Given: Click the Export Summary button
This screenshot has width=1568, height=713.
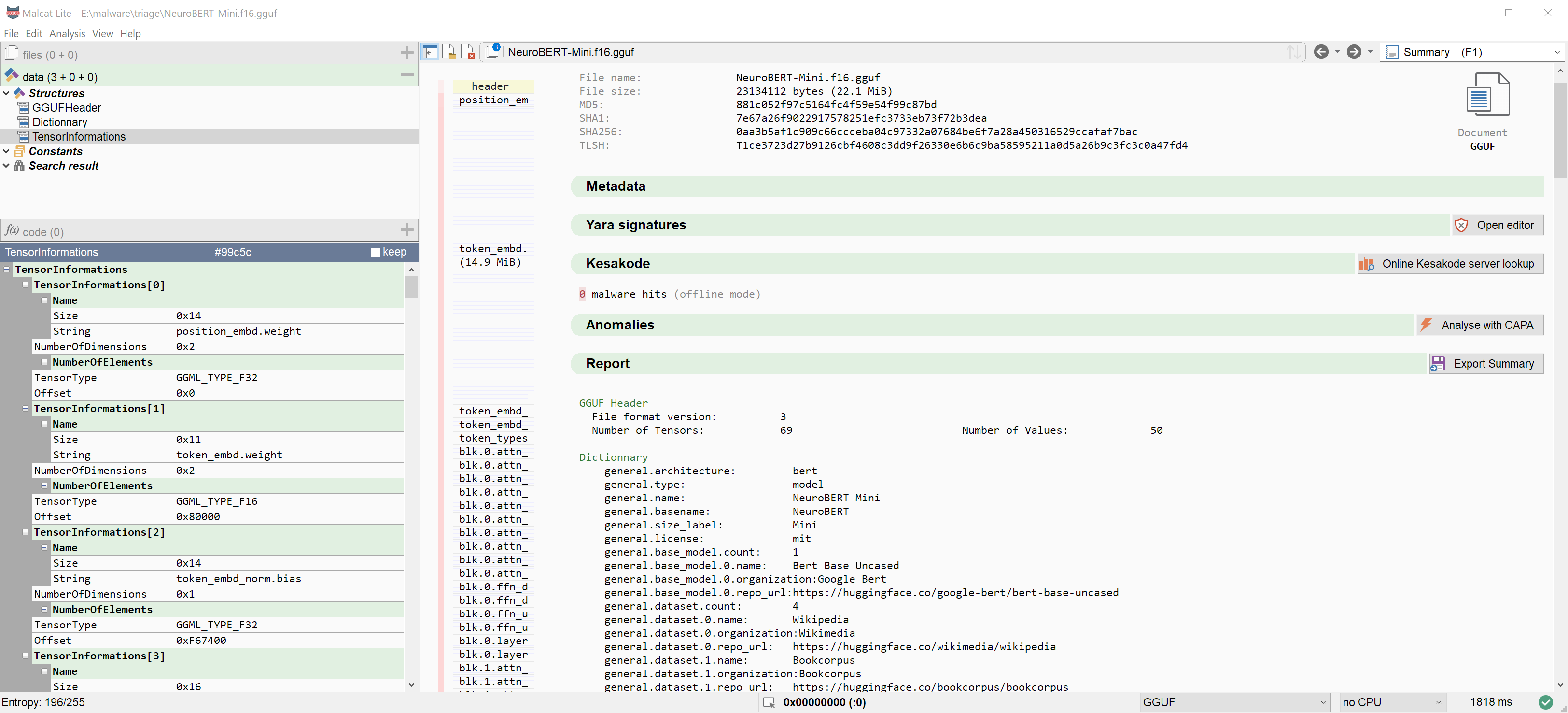Looking at the screenshot, I should pos(1486,363).
